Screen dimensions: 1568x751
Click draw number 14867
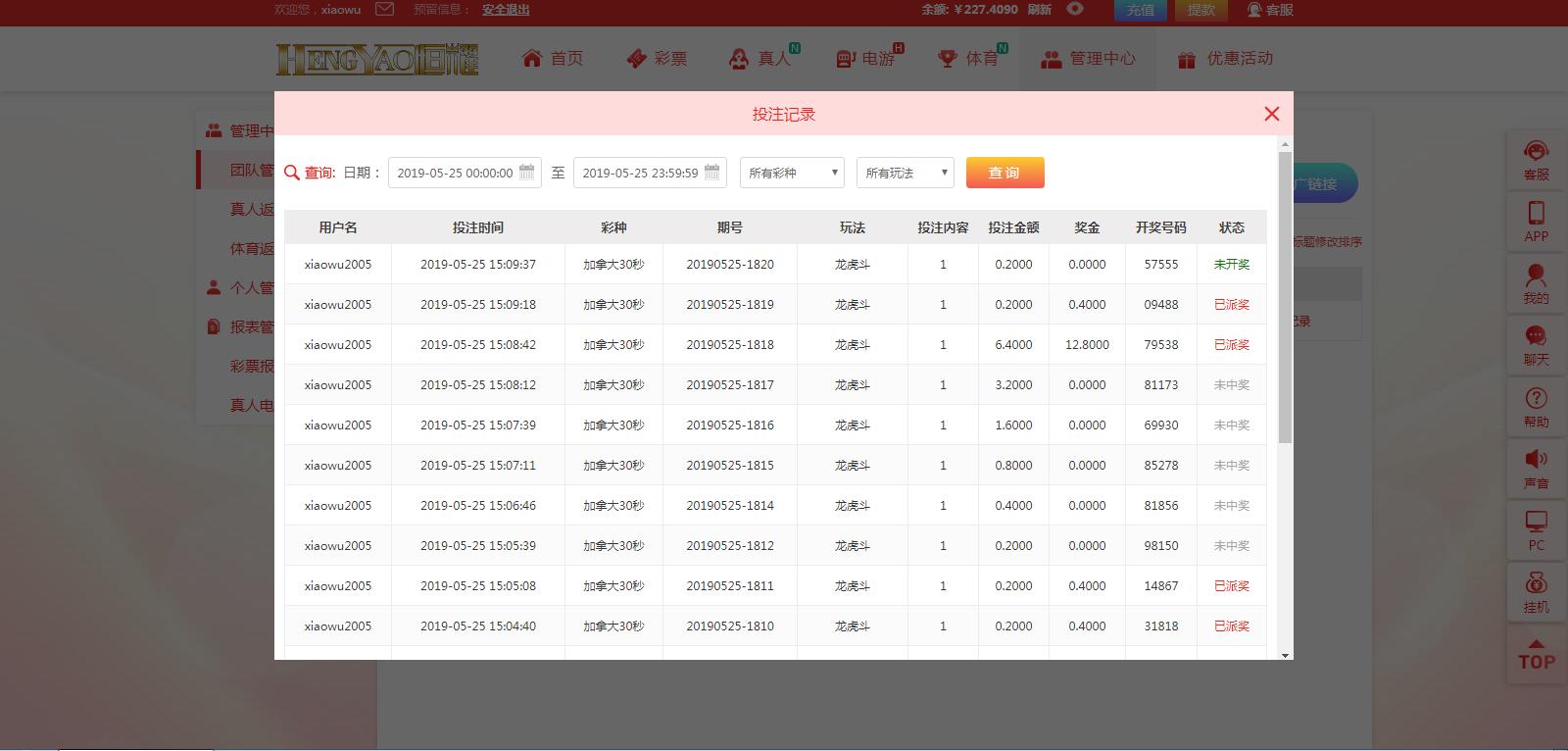(1161, 586)
